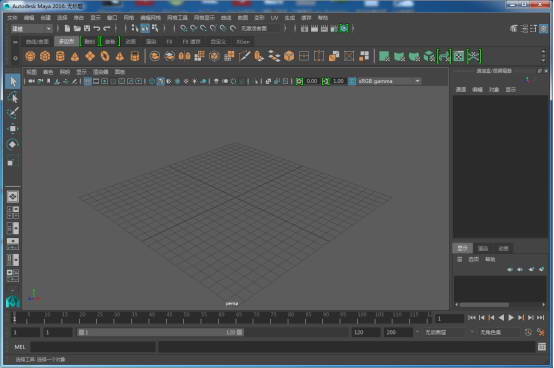The height and width of the screenshot is (368, 554).
Task: Click the New Scene icon
Action: pos(67,29)
